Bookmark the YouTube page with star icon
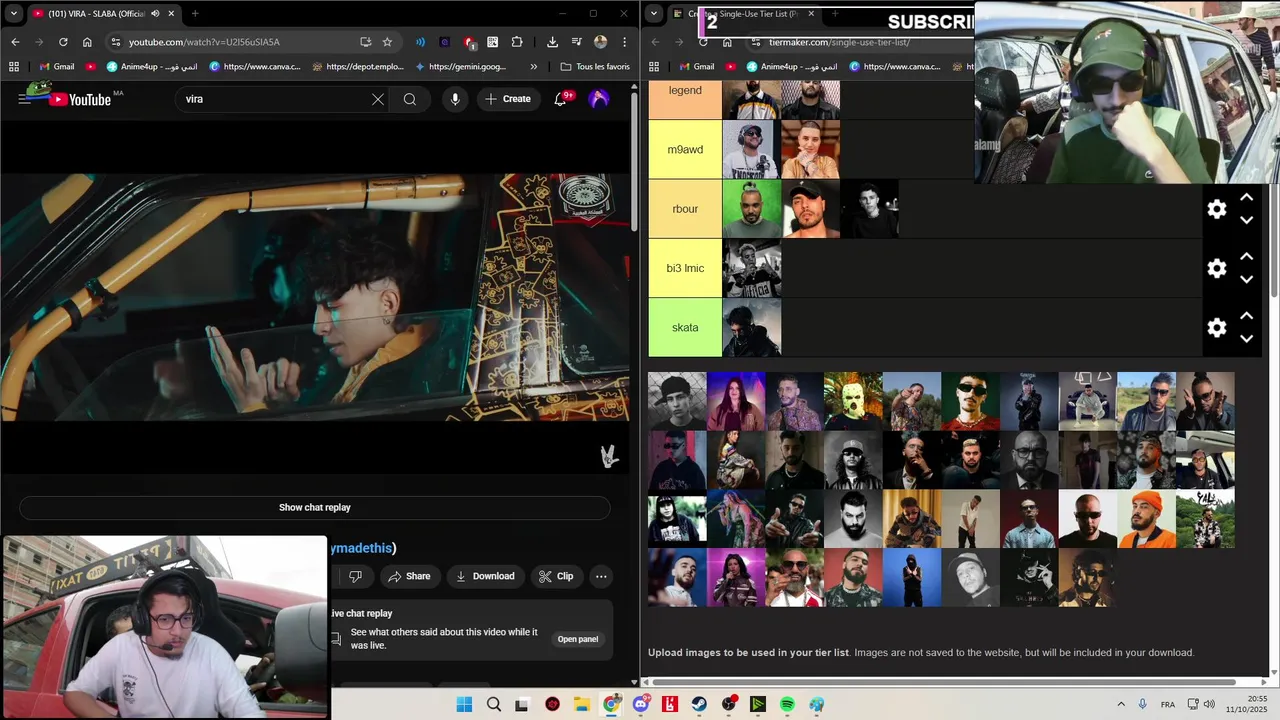 point(387,42)
